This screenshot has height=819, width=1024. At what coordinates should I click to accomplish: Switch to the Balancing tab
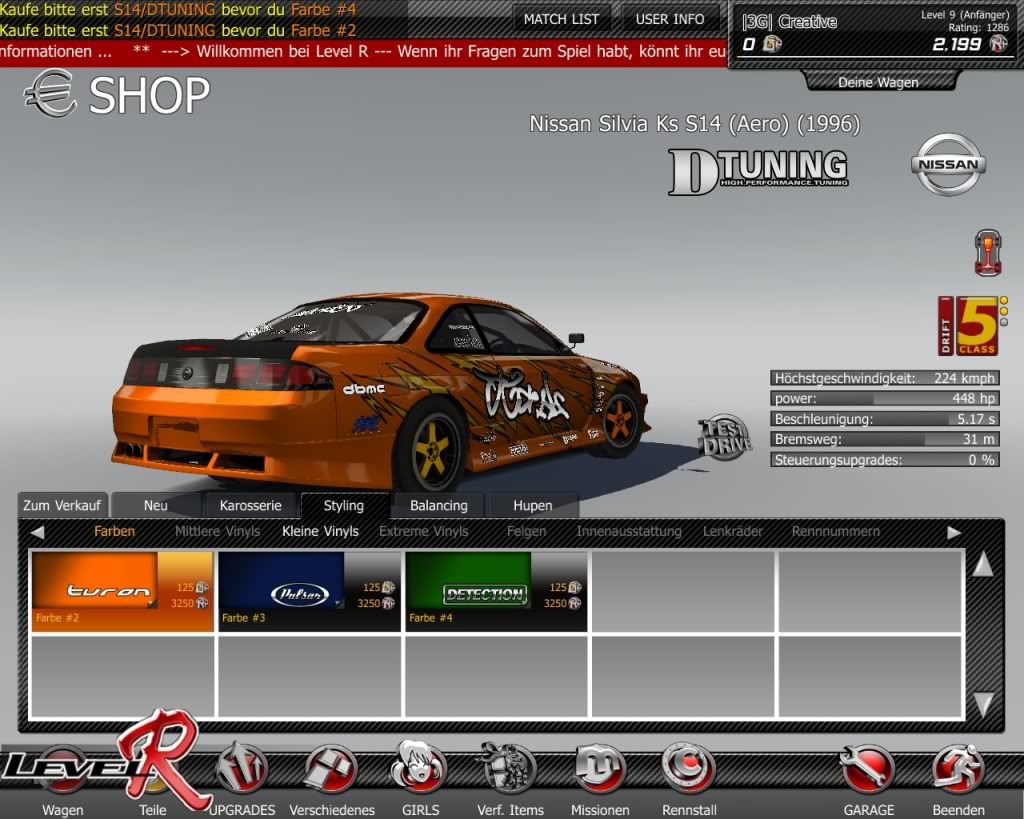pyautogui.click(x=438, y=506)
